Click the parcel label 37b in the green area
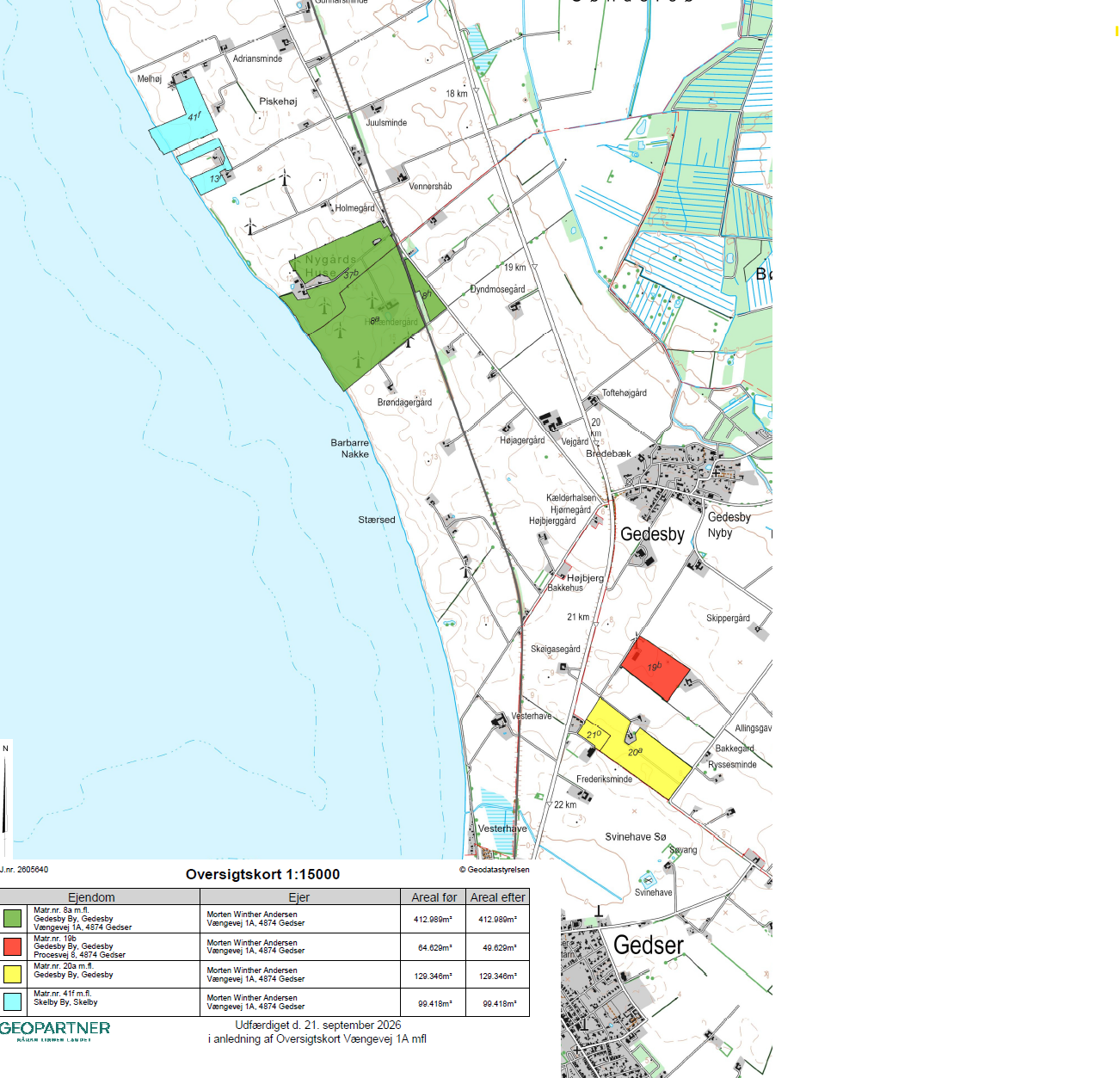1120x1078 pixels. [351, 274]
